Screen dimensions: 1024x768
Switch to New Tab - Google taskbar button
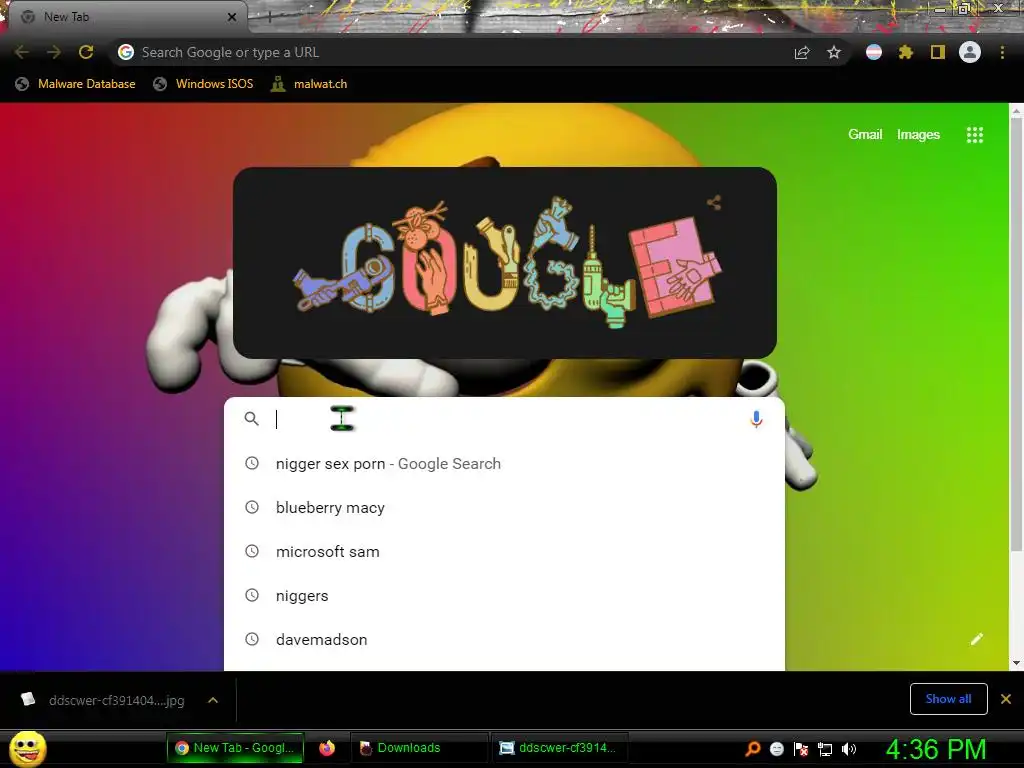click(x=235, y=748)
